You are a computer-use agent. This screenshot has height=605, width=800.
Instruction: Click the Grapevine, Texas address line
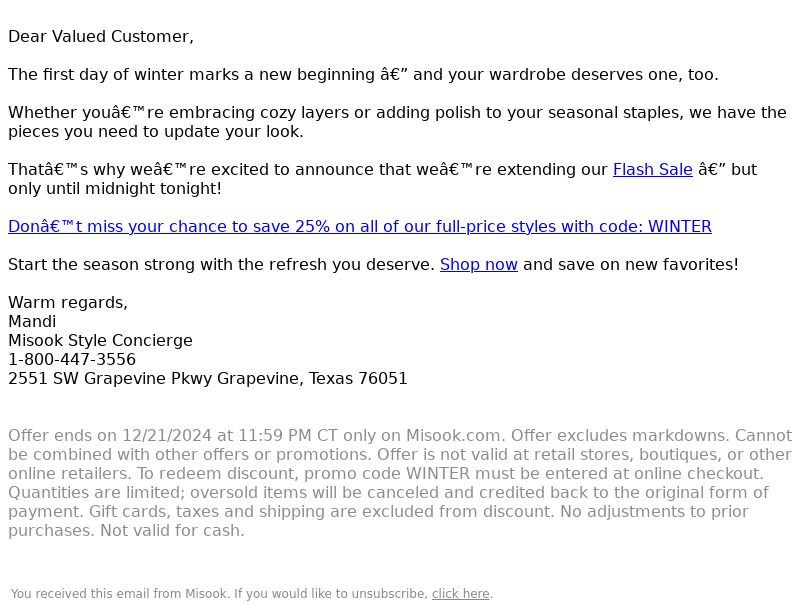click(x=208, y=379)
